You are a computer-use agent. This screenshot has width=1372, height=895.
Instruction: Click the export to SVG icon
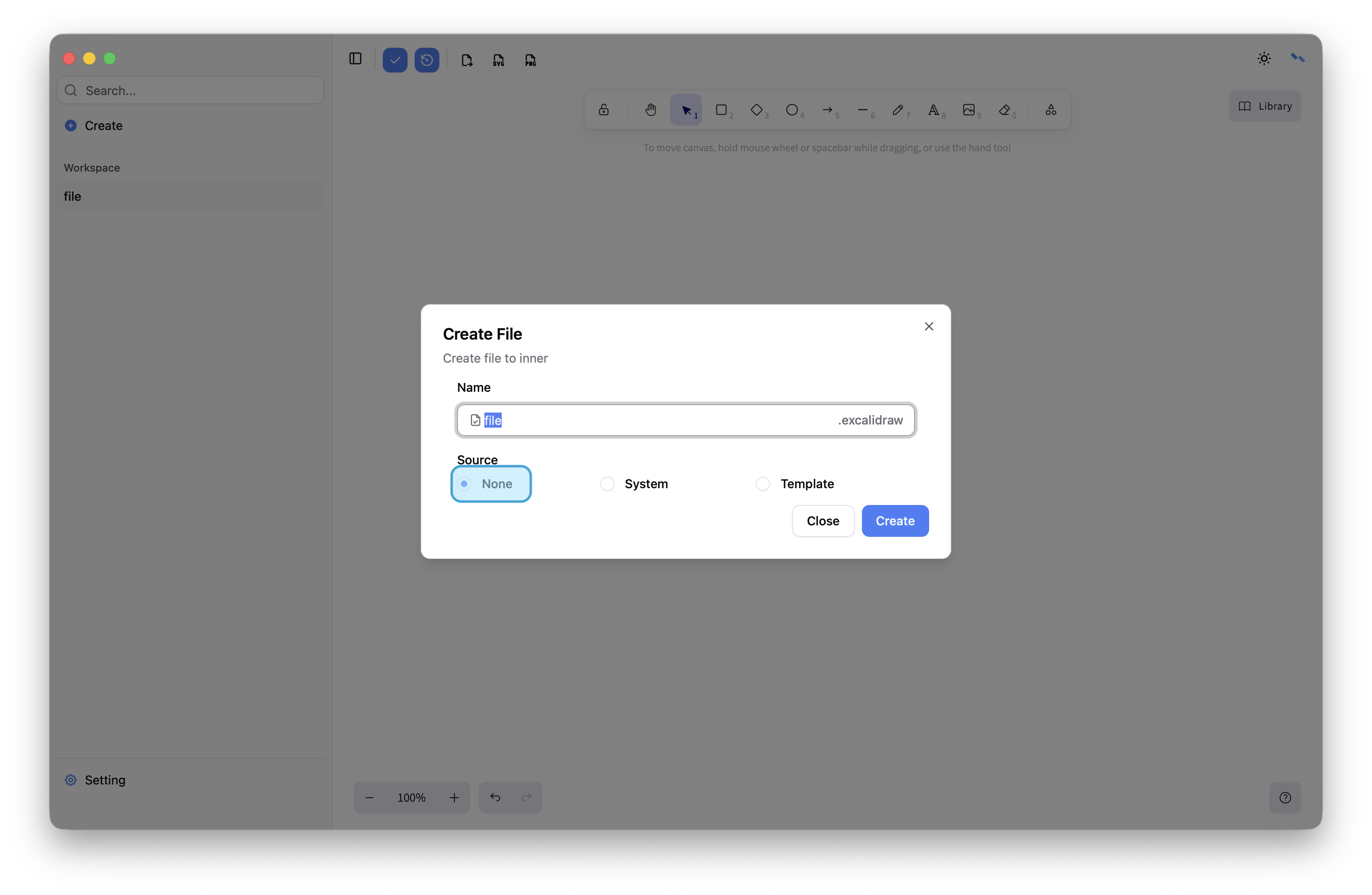499,60
